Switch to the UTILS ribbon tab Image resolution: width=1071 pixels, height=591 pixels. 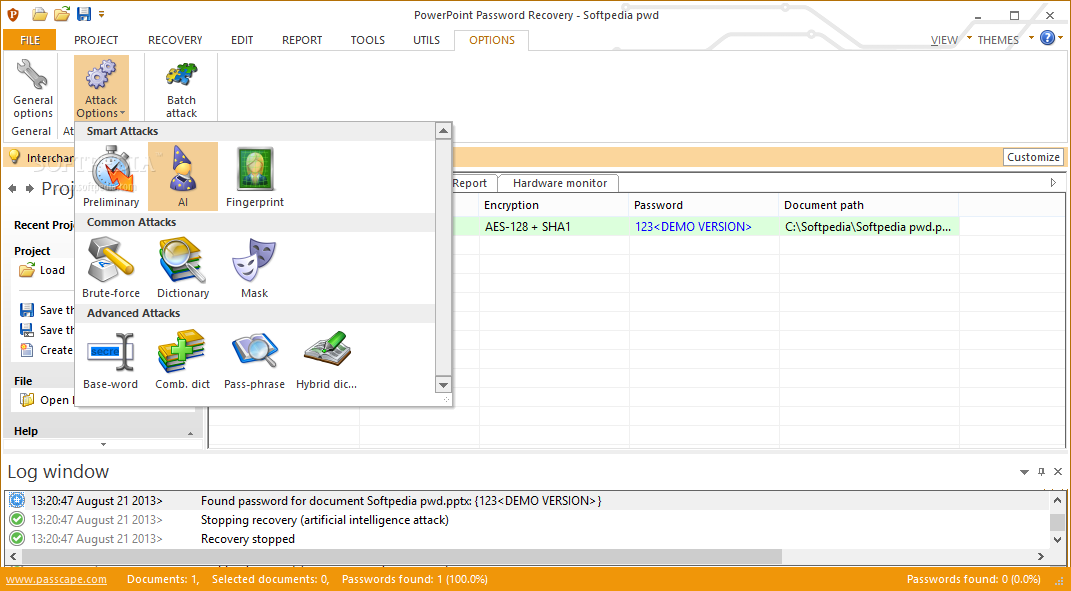[x=426, y=40]
